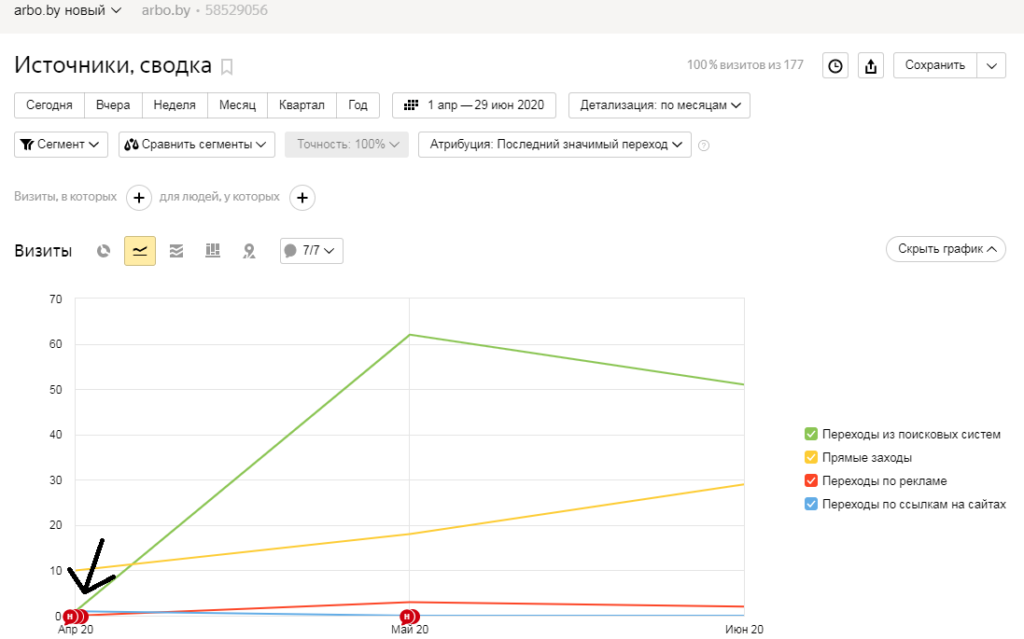Viewport: 1024px width, 639px height.
Task: Open the report history clock icon
Action: pos(835,66)
